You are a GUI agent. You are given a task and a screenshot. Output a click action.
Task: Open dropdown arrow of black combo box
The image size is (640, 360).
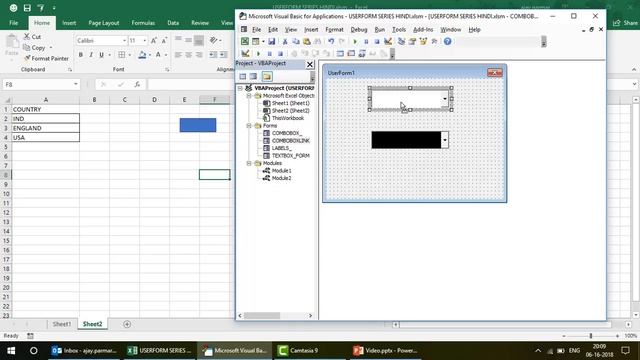pyautogui.click(x=444, y=140)
